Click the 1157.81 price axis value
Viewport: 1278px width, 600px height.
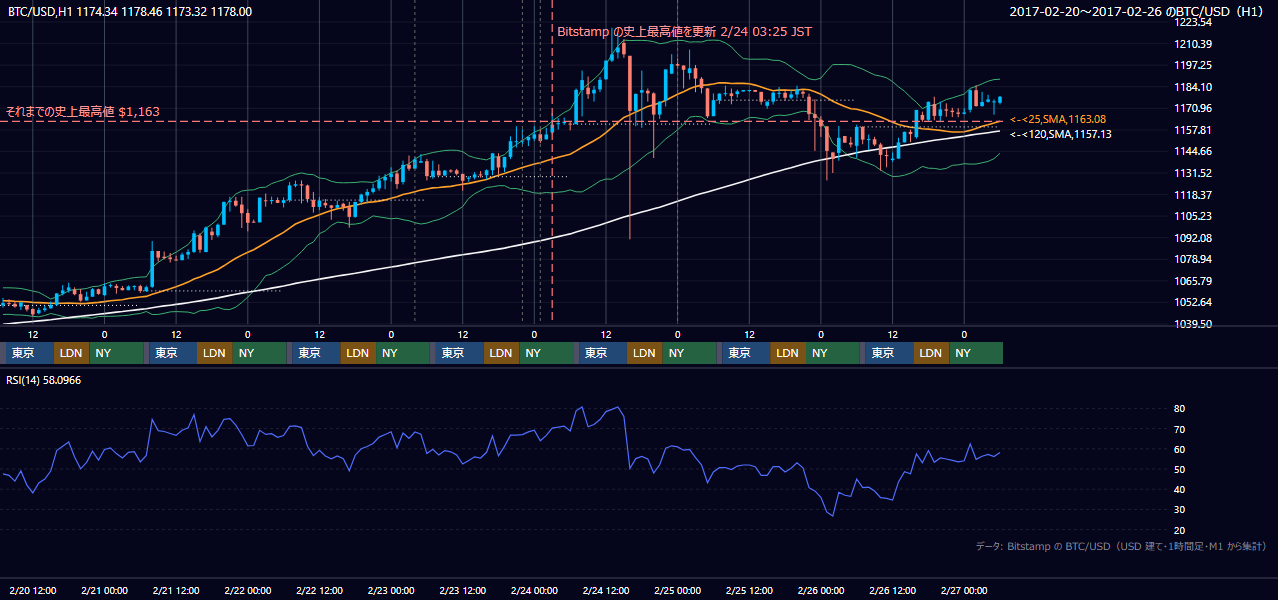tap(1192, 130)
